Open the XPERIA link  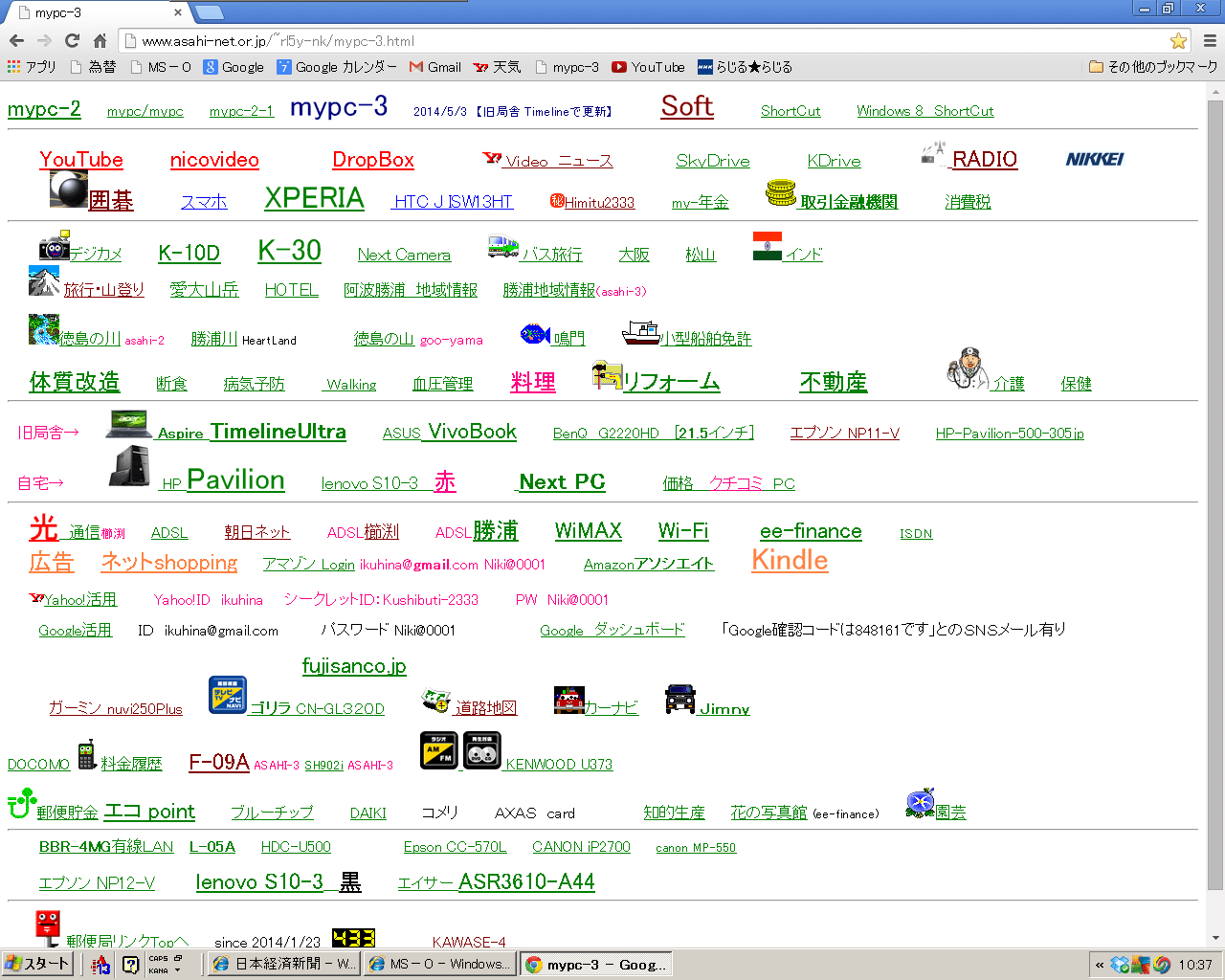pyautogui.click(x=314, y=197)
